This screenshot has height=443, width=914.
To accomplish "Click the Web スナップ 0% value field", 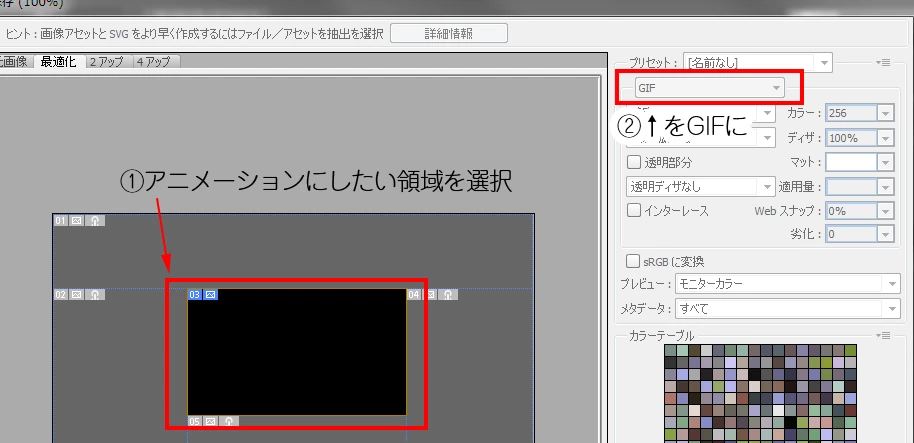I will click(x=852, y=210).
